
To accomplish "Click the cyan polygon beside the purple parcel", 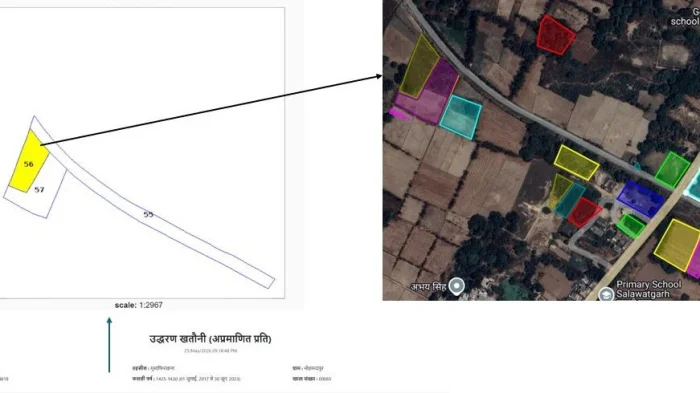I will point(461,117).
